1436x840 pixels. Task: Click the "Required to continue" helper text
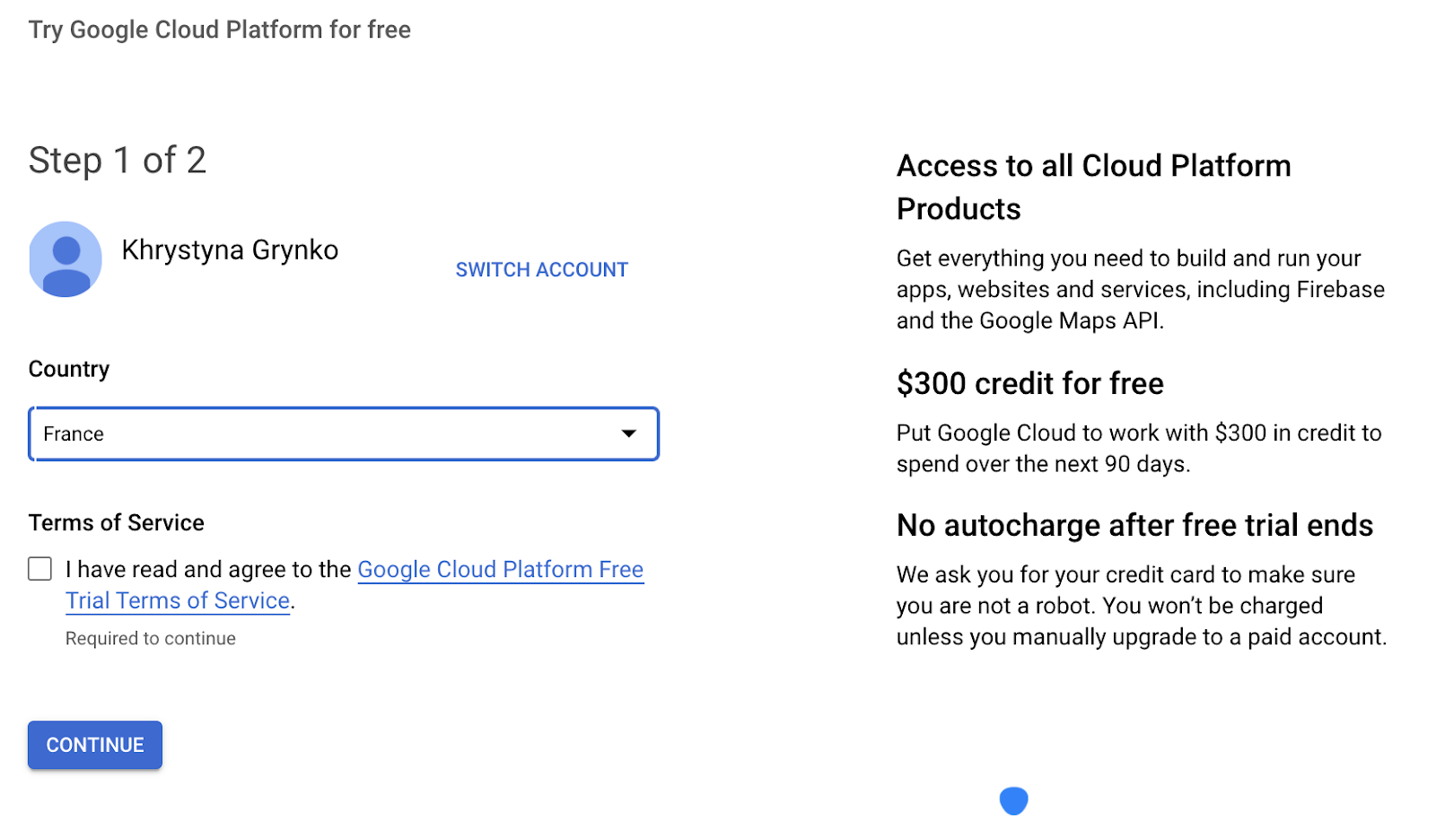tap(151, 639)
